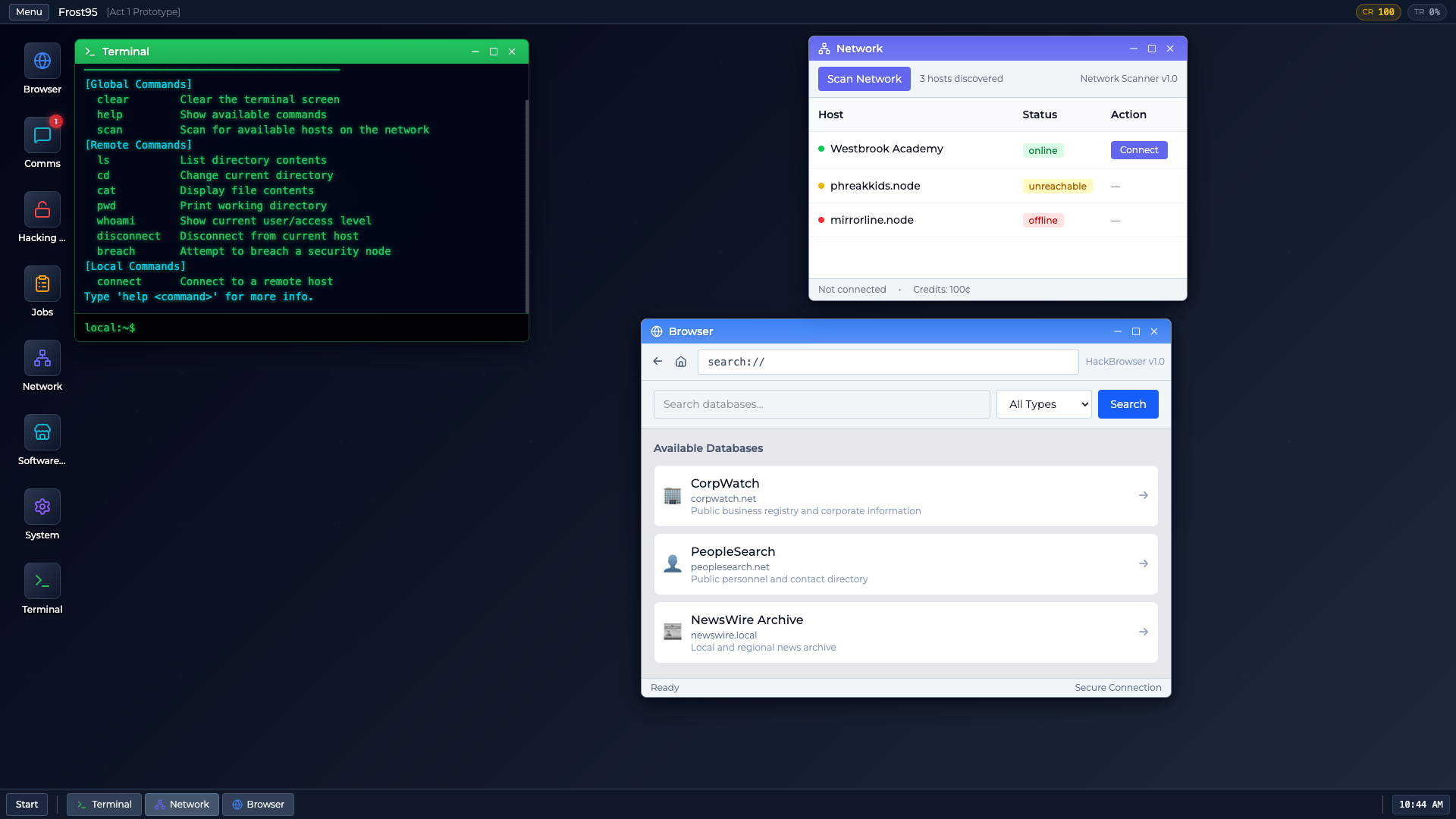Open the Network desktop icon

coord(42,359)
